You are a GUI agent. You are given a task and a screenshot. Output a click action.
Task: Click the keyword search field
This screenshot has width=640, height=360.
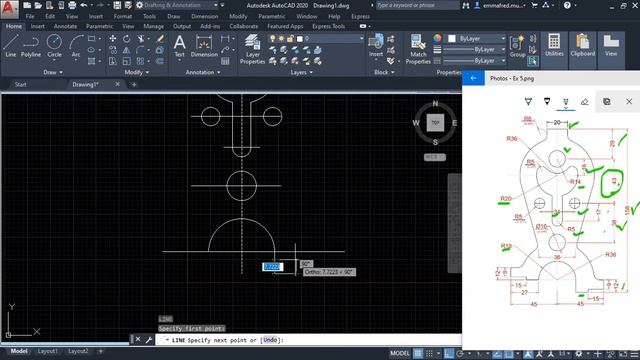point(417,5)
